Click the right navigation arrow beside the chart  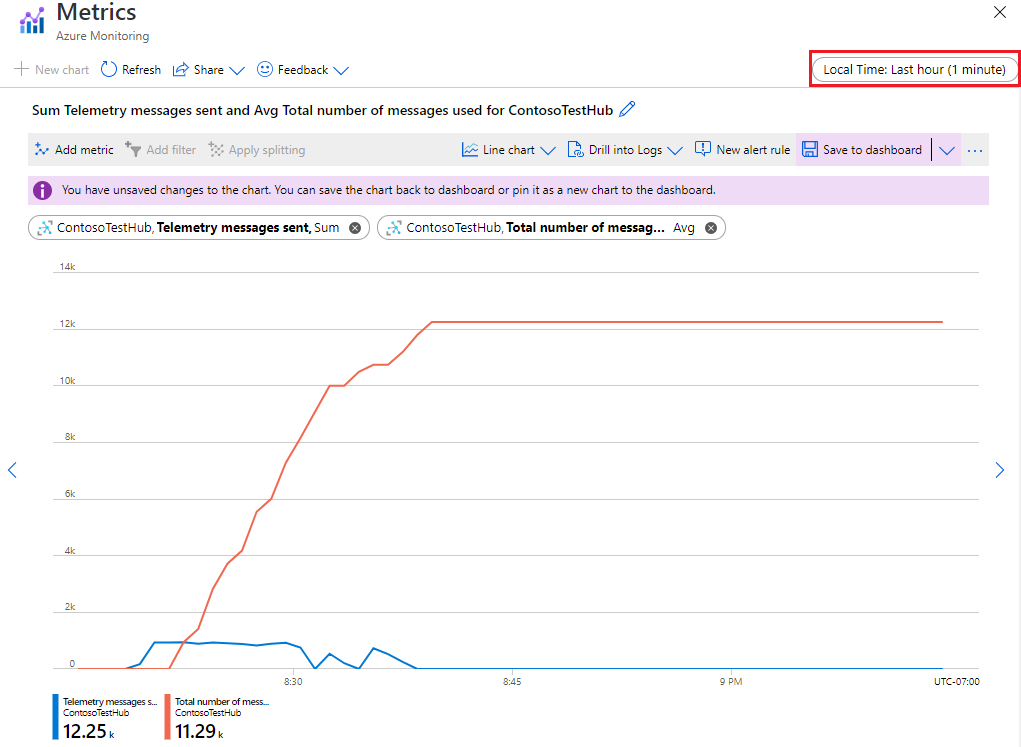pyautogui.click(x=999, y=470)
